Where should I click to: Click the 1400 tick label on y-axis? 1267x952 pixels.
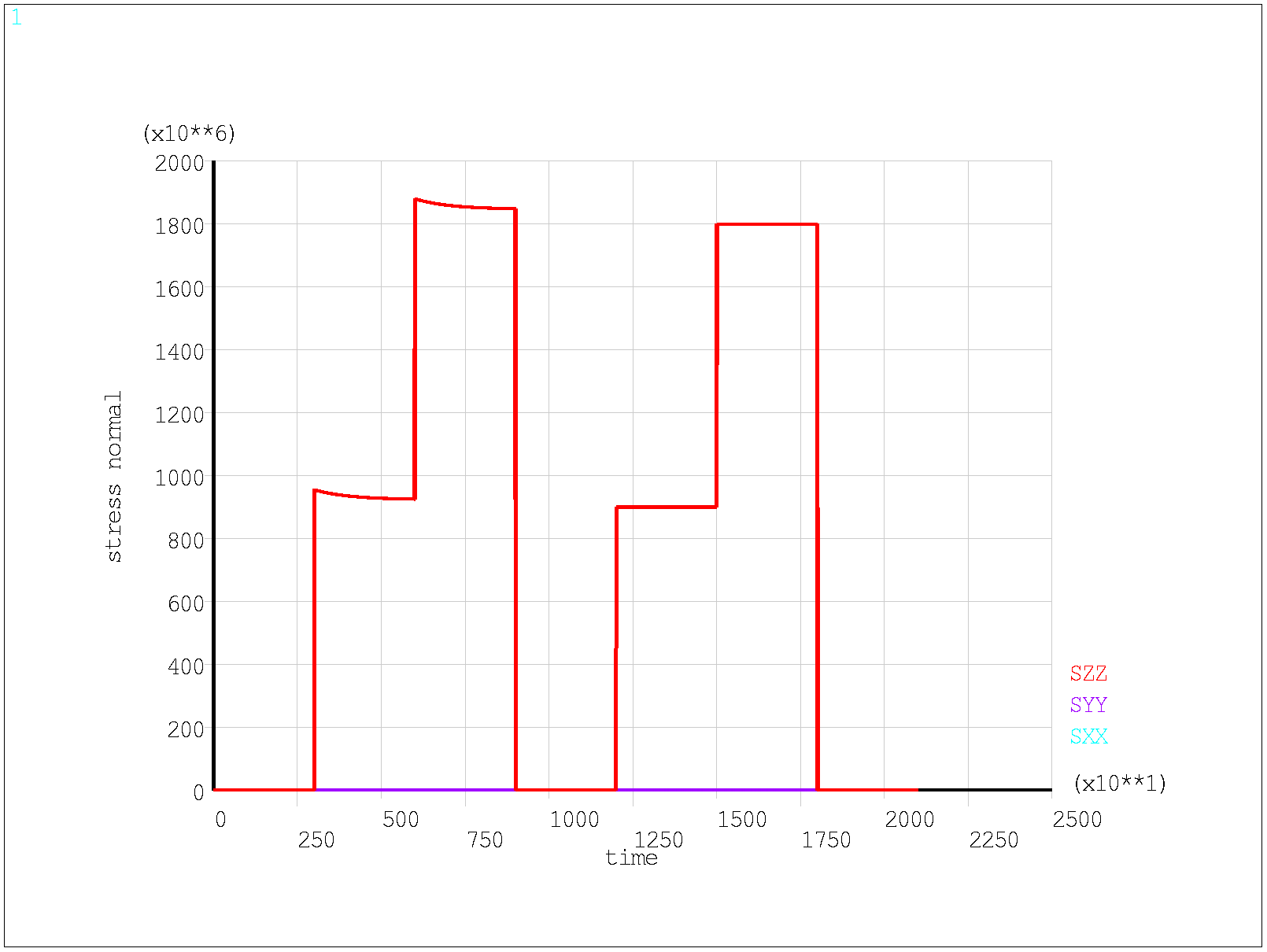point(179,352)
